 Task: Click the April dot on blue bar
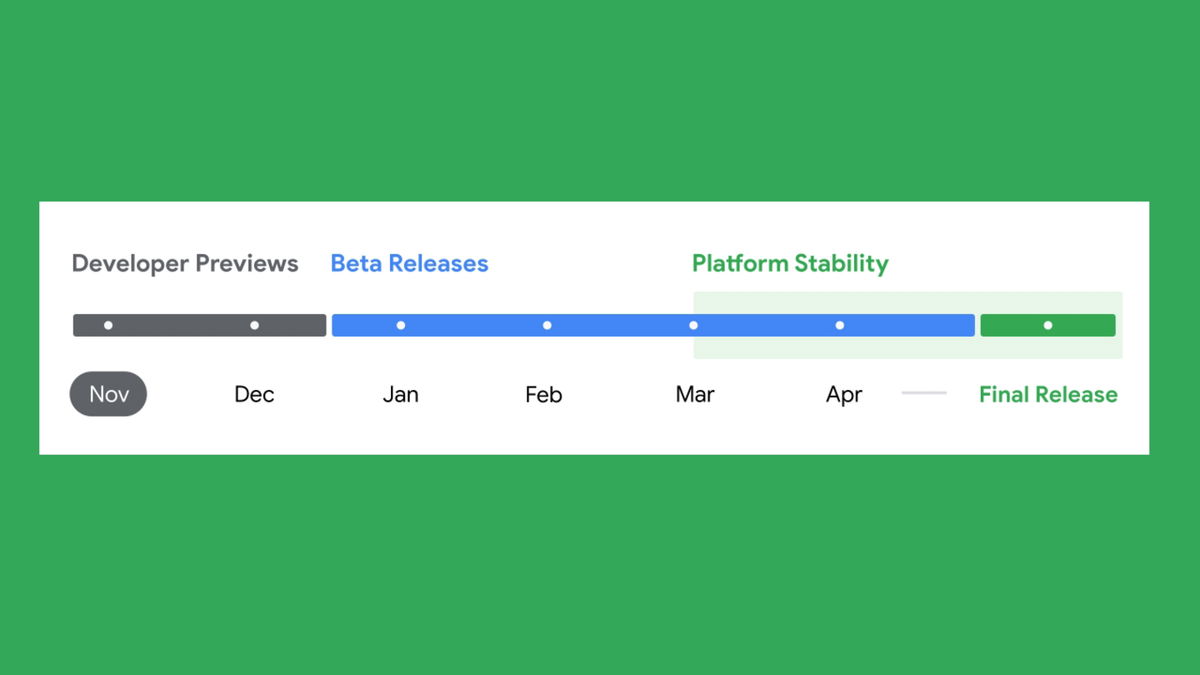click(x=839, y=325)
